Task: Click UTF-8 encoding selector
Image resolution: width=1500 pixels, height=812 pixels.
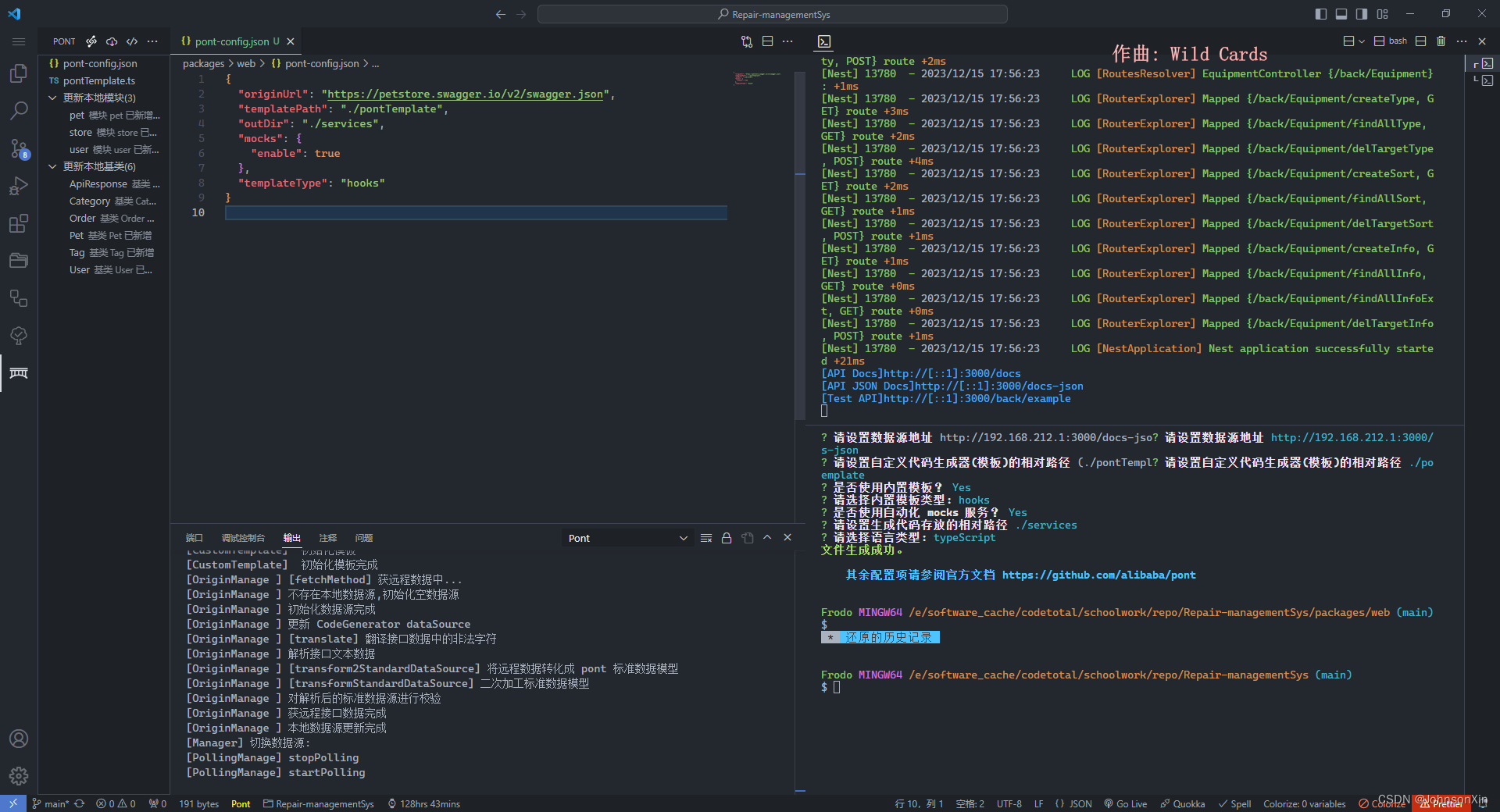Action: (1009, 803)
